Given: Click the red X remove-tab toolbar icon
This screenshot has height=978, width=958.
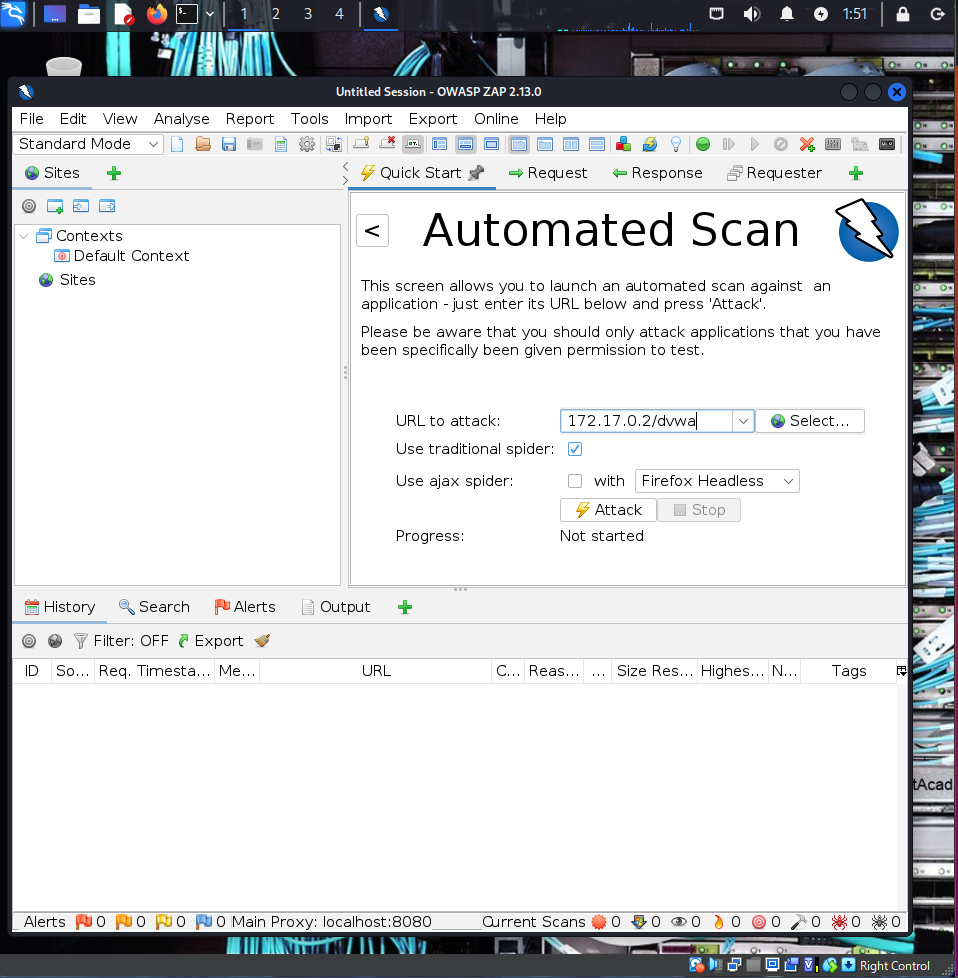Looking at the screenshot, I should click(387, 144).
